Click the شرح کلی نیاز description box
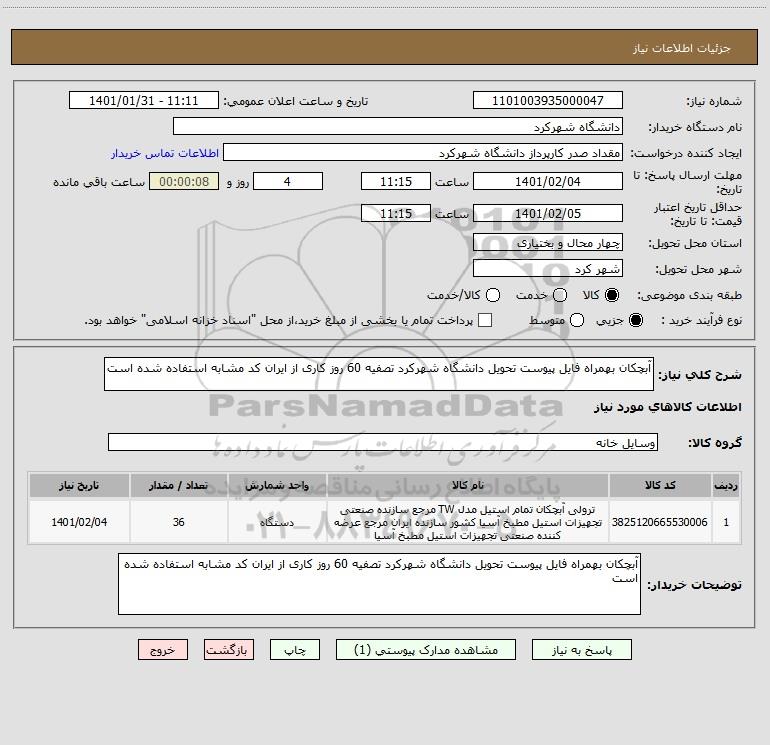The height and width of the screenshot is (745, 770). (x=379, y=374)
